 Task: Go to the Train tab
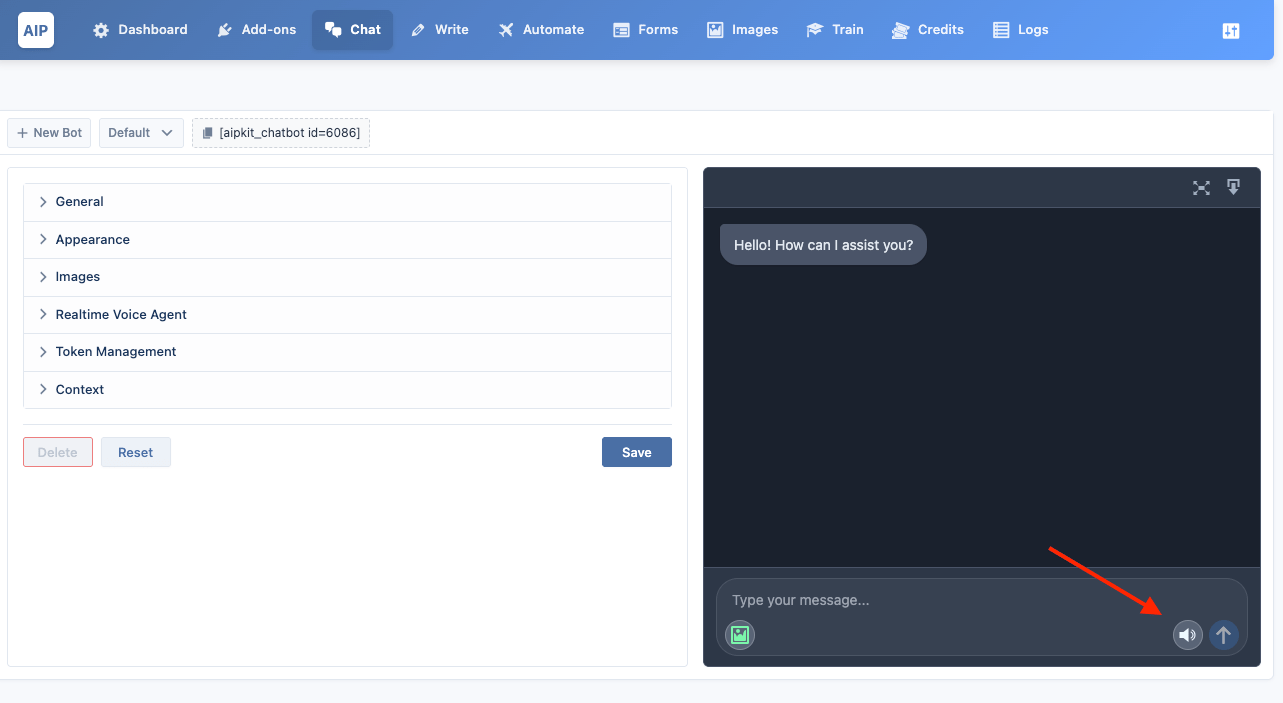[834, 30]
